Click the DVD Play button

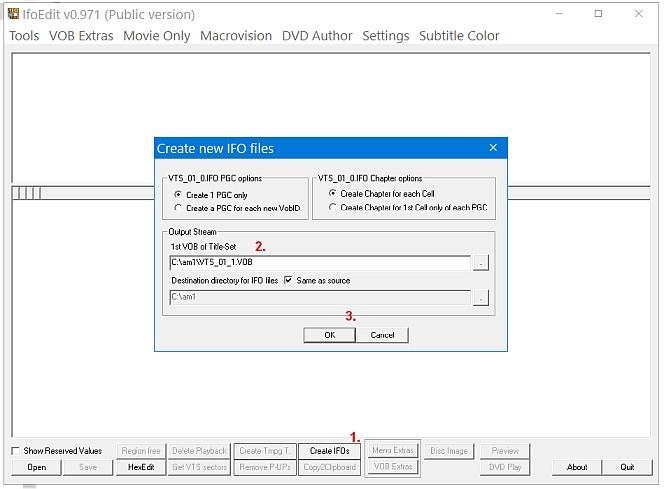click(x=505, y=467)
